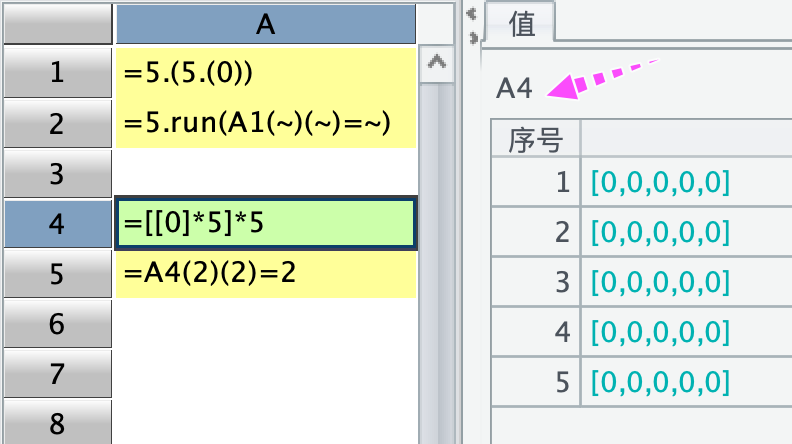Click row header 6
The width and height of the screenshot is (792, 444).
point(58,323)
